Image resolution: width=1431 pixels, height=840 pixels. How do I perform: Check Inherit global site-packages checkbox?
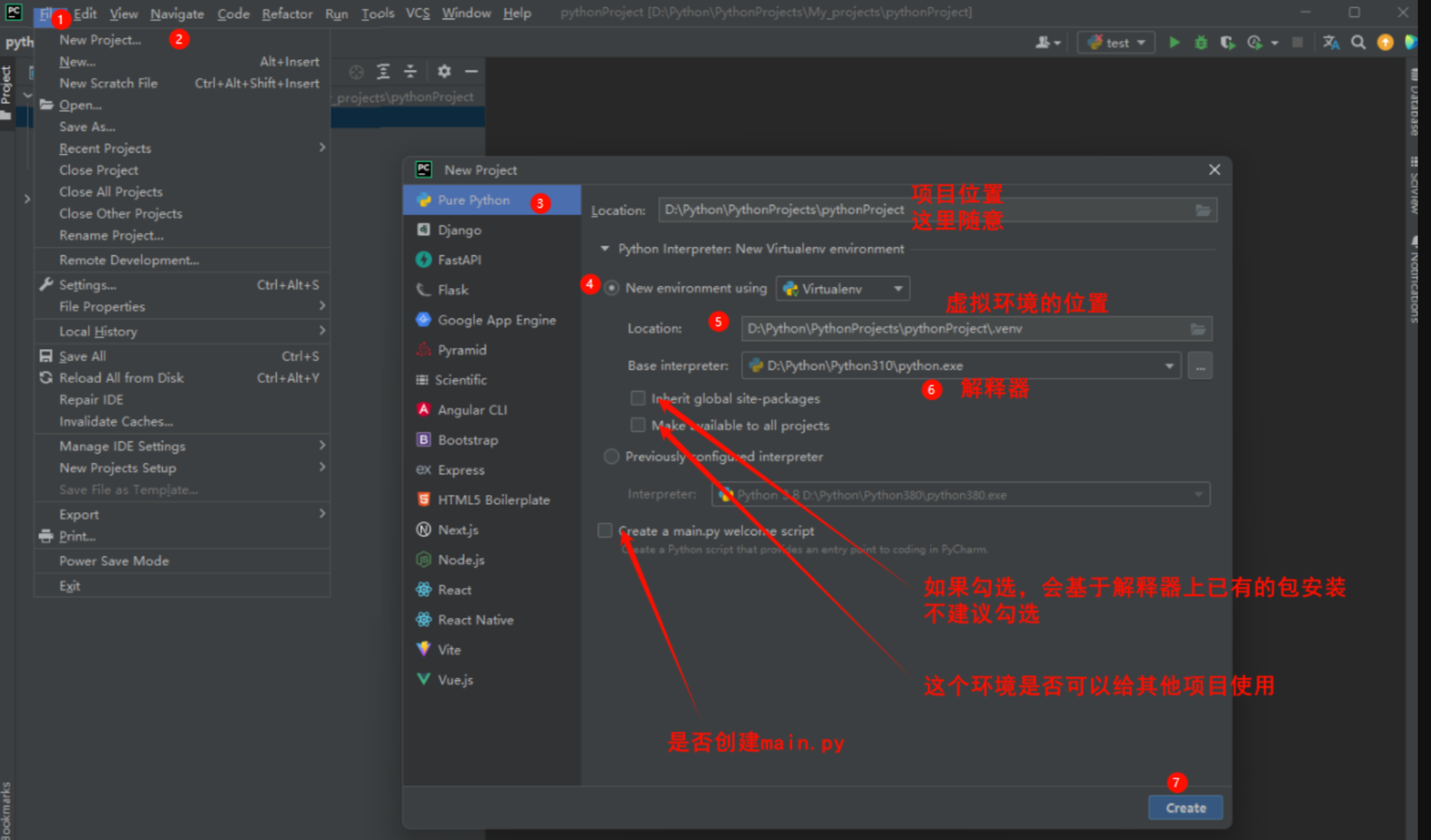click(x=638, y=398)
